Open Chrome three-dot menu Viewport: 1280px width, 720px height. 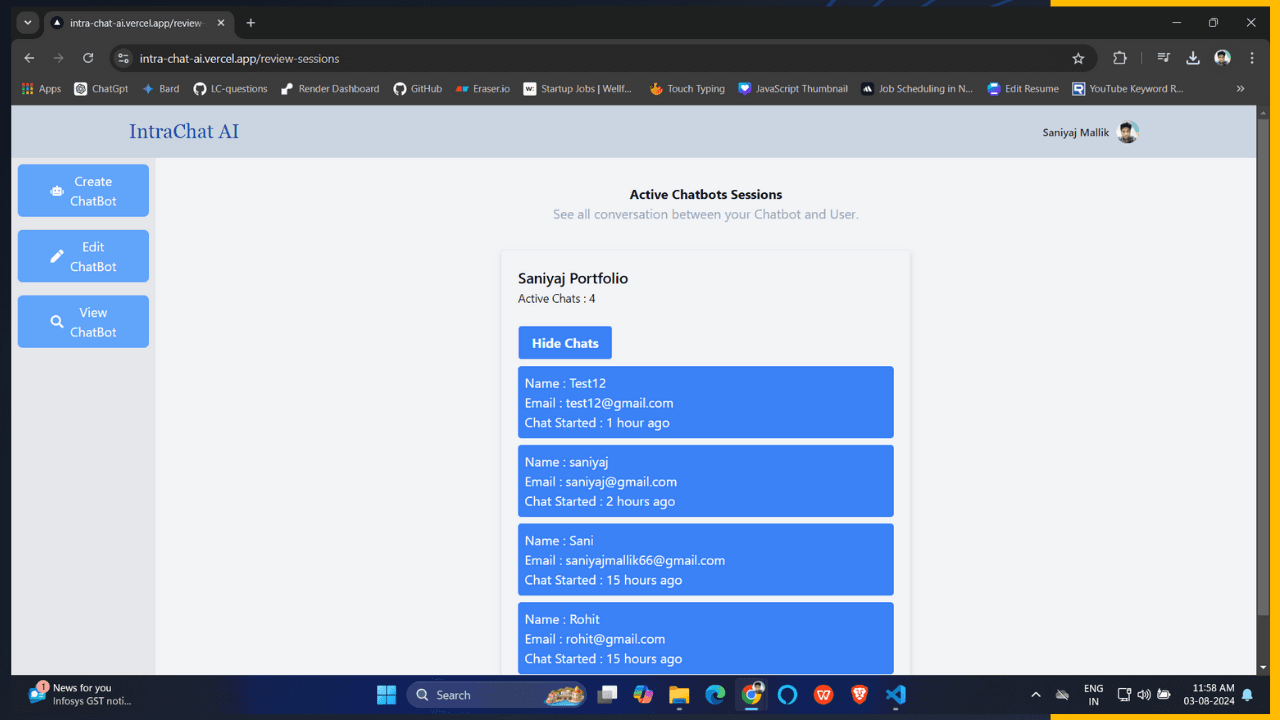pos(1252,58)
